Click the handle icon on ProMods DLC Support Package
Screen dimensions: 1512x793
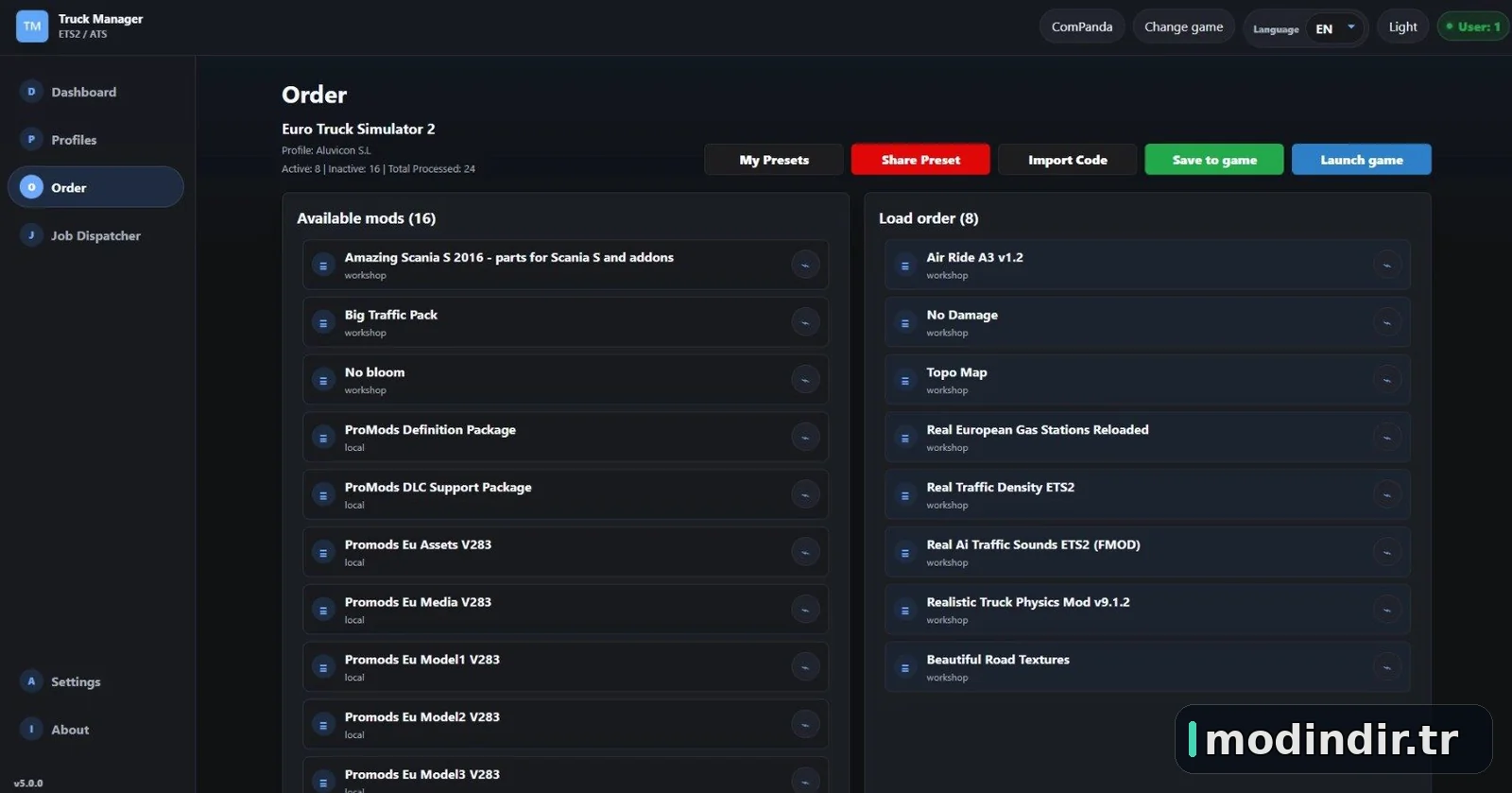[323, 495]
